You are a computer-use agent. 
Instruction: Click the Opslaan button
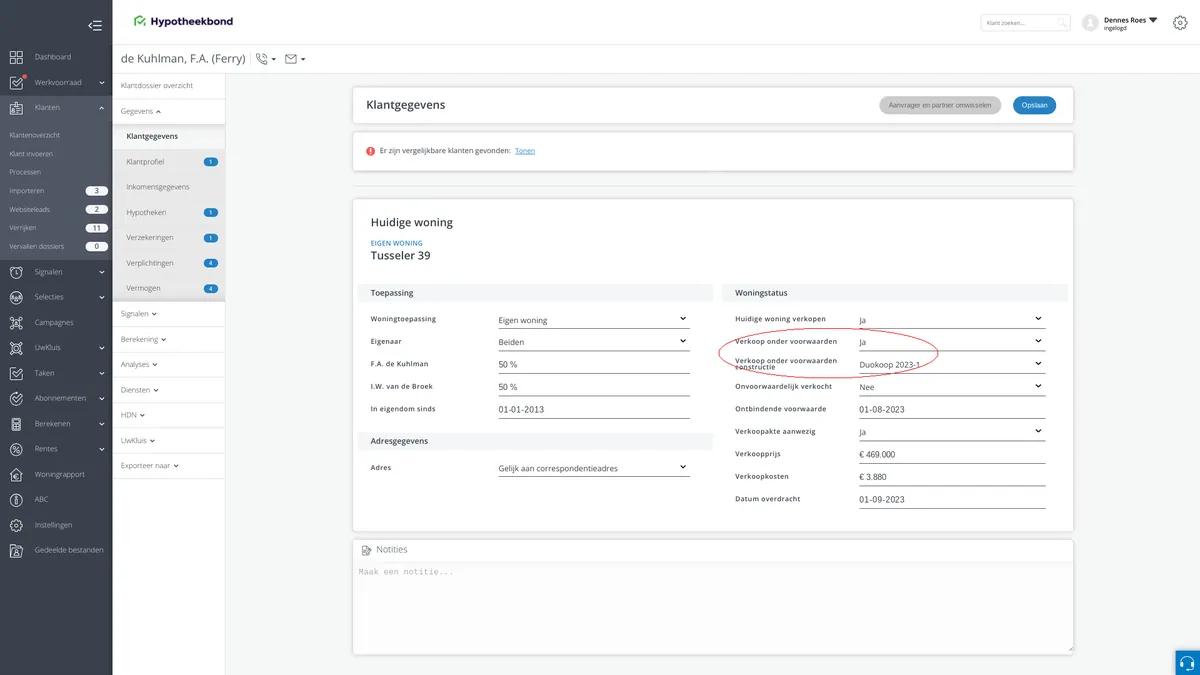pyautogui.click(x=1034, y=105)
